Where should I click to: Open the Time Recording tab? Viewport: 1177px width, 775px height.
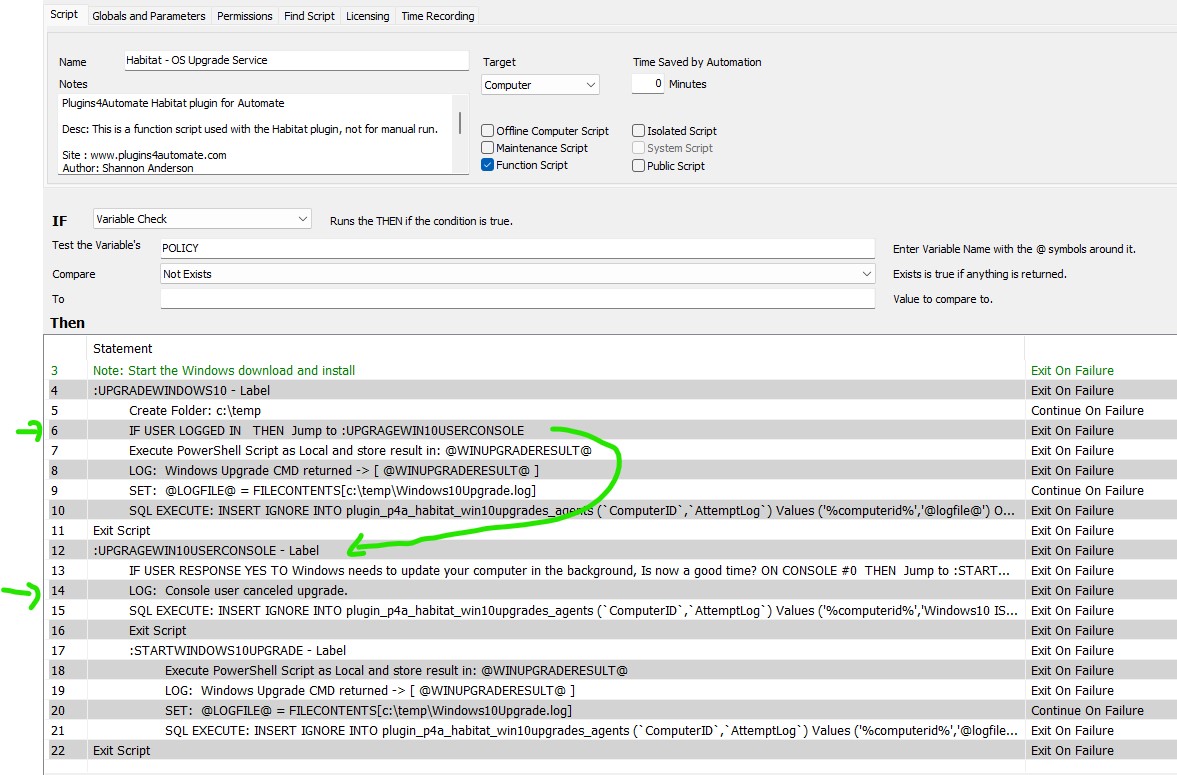[437, 16]
